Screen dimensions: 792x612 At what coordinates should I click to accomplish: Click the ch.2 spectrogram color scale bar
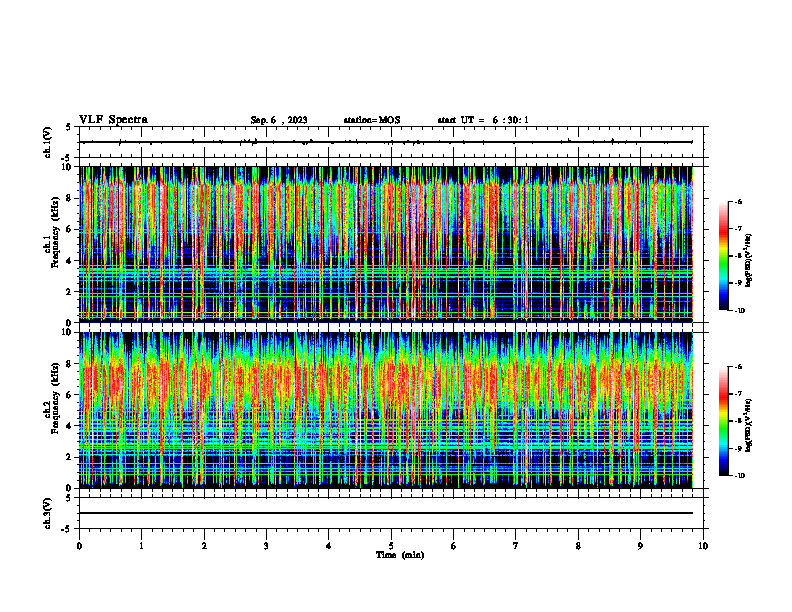click(x=724, y=421)
